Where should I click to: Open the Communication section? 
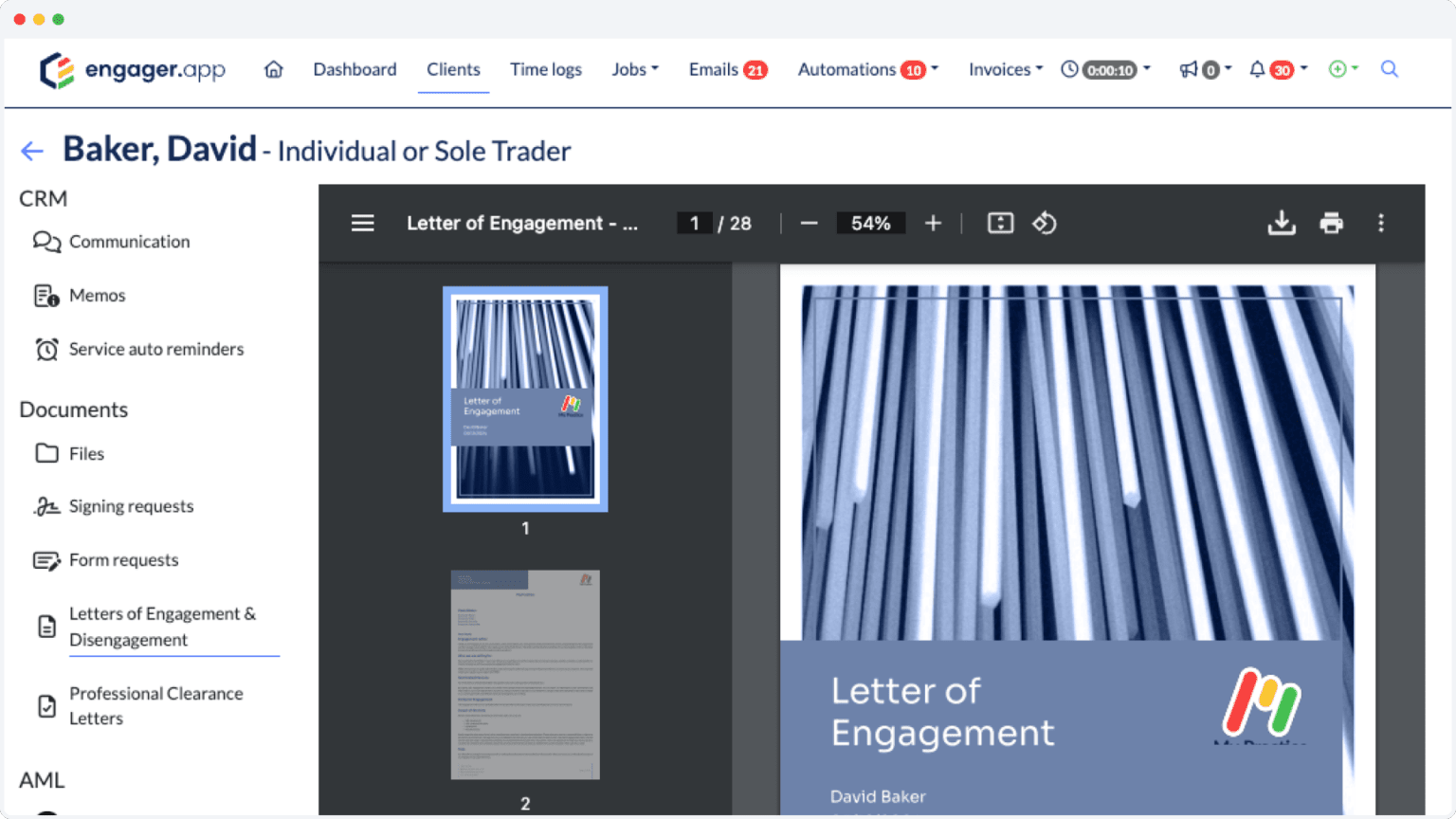129,242
